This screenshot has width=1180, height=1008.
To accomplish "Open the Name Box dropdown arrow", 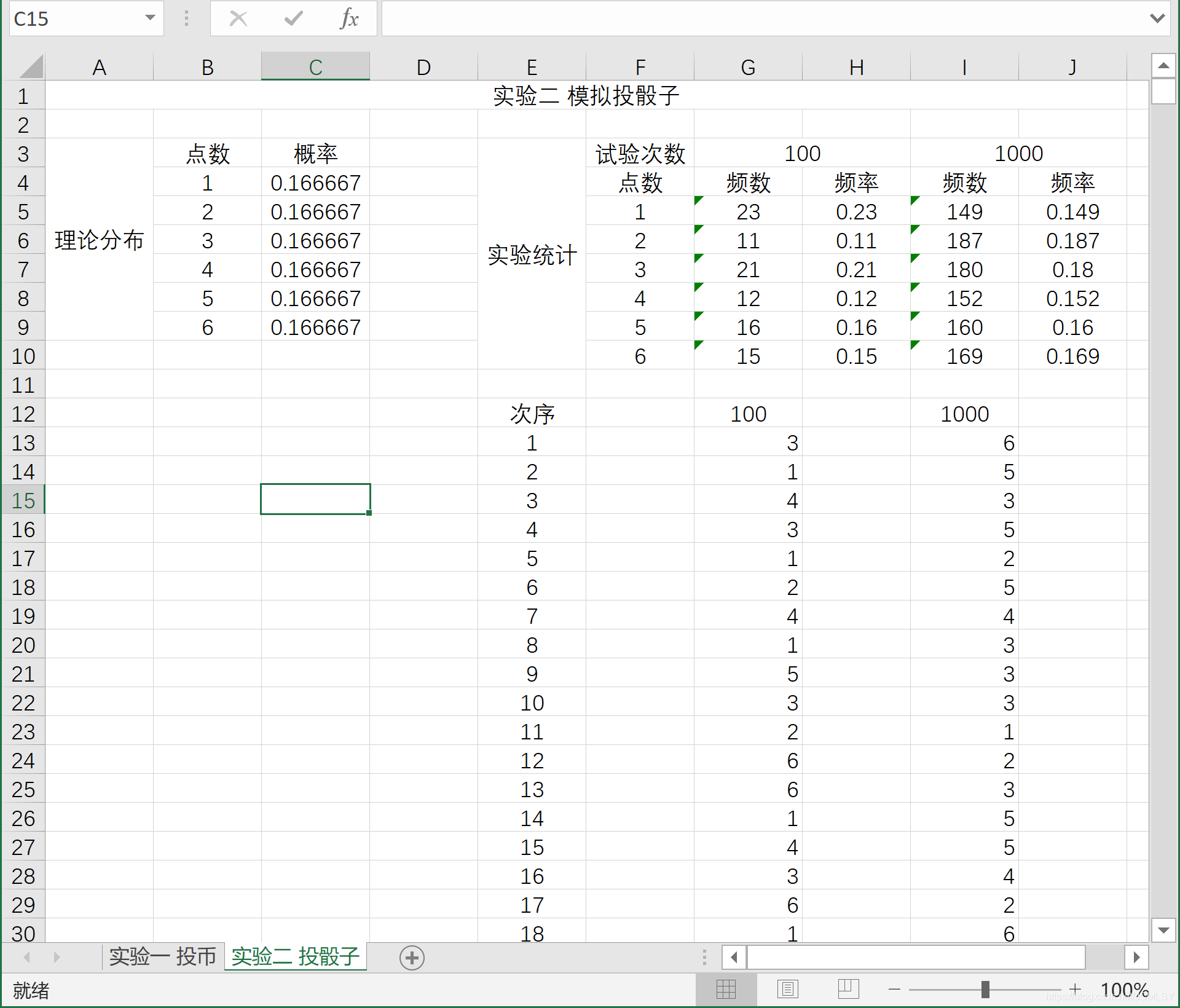I will click(150, 18).
